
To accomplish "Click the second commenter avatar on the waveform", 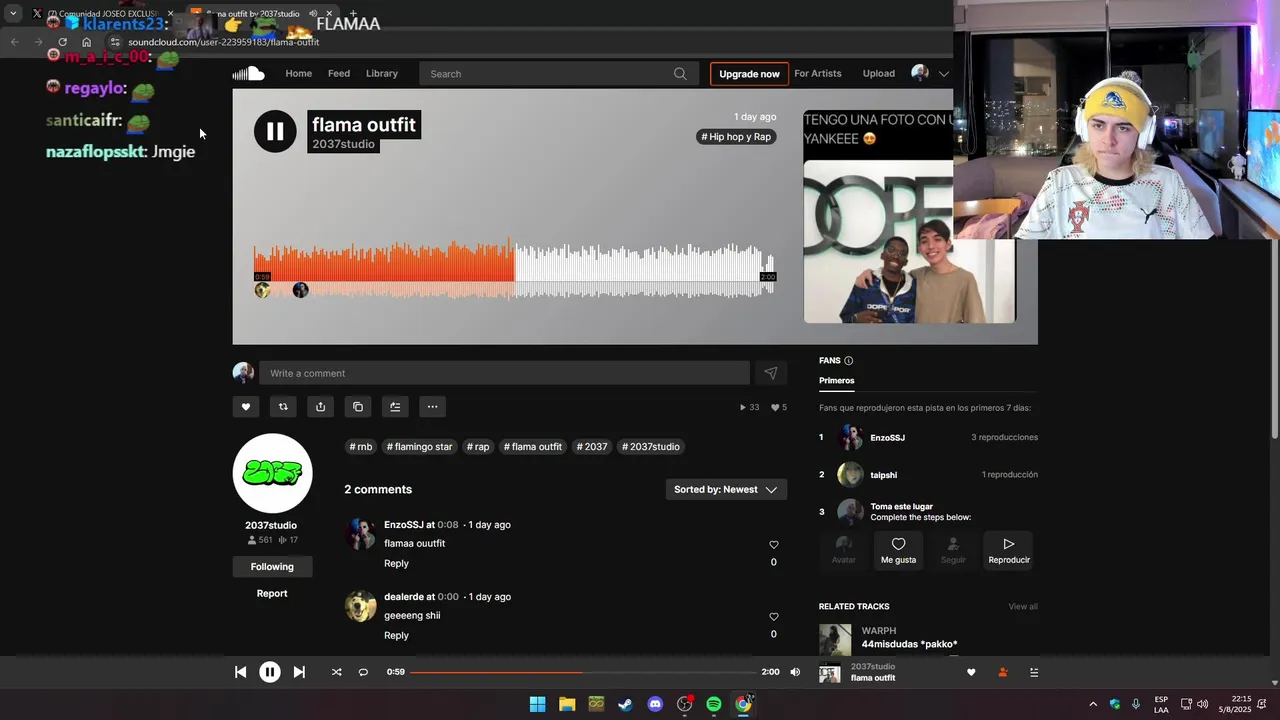I will coord(300,290).
